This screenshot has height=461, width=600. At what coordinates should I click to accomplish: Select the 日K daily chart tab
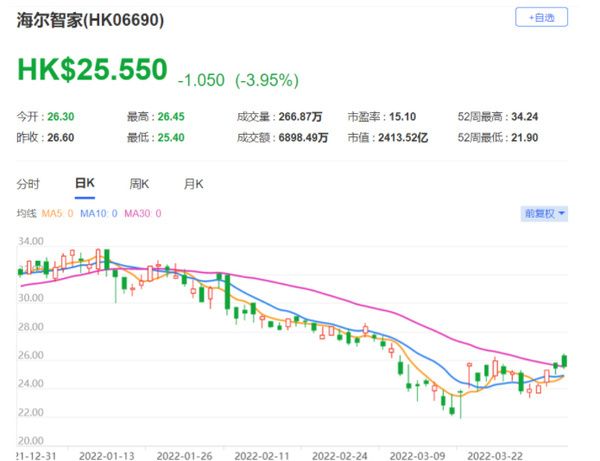tap(84, 184)
